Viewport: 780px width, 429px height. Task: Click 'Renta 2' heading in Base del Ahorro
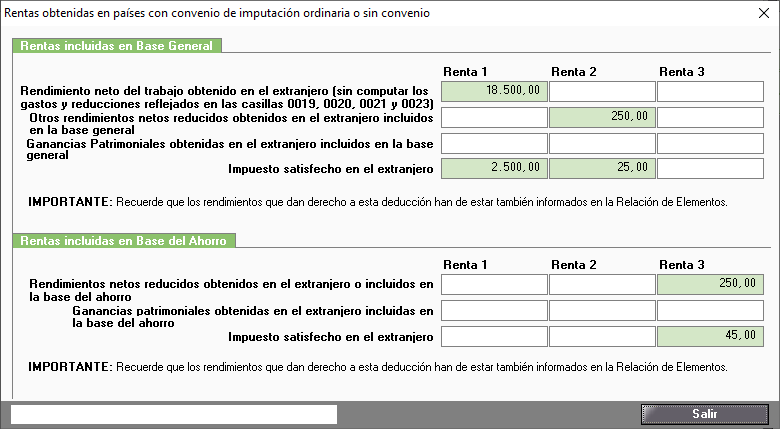coord(574,265)
